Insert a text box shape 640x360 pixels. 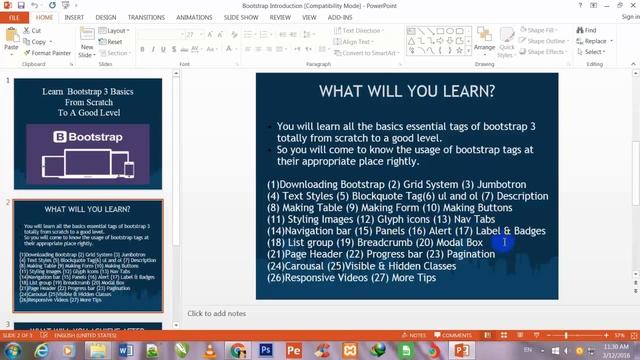tap(411, 31)
